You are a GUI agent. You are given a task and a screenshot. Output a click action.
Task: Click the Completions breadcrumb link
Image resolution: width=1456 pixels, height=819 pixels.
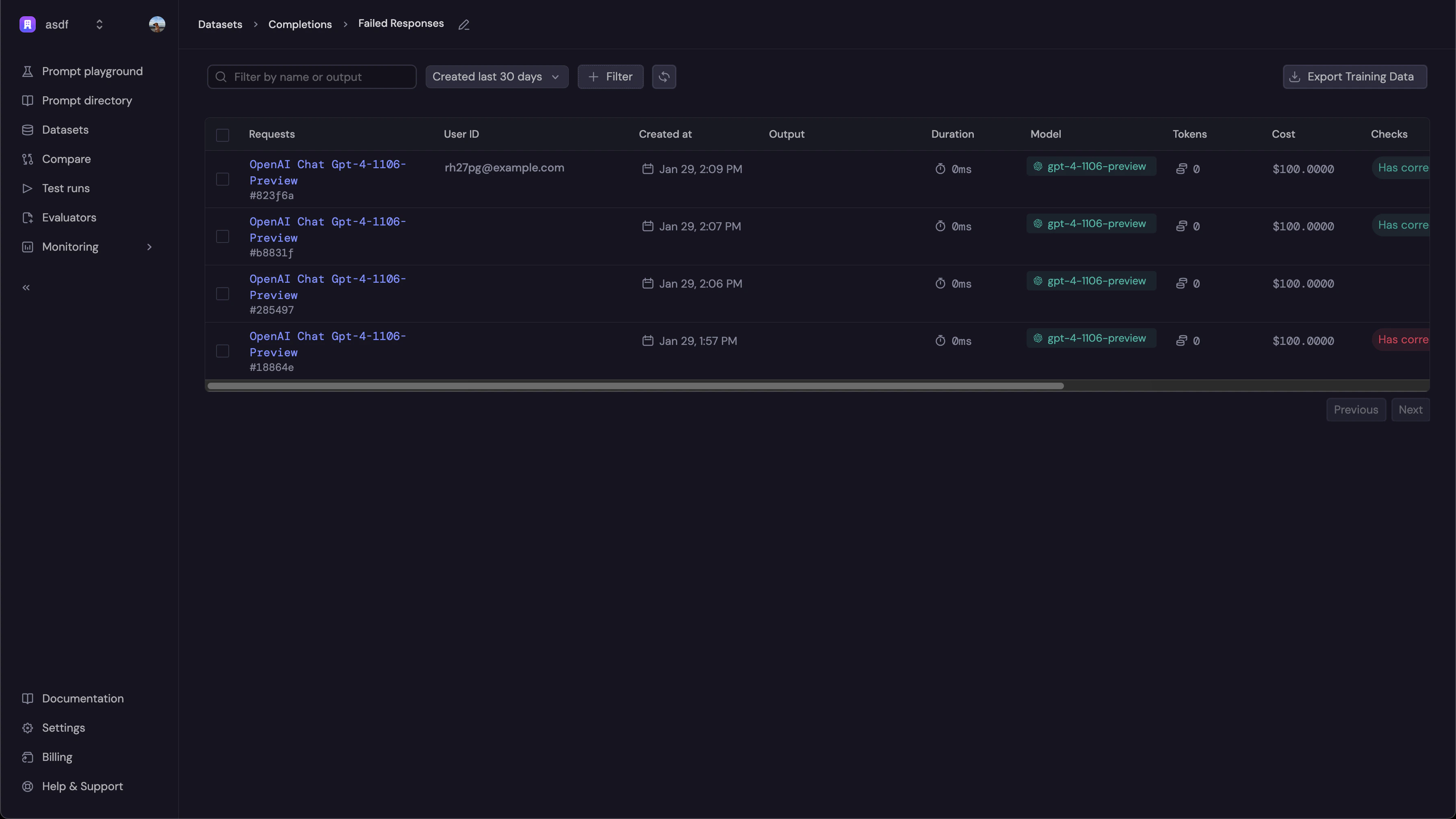click(300, 24)
